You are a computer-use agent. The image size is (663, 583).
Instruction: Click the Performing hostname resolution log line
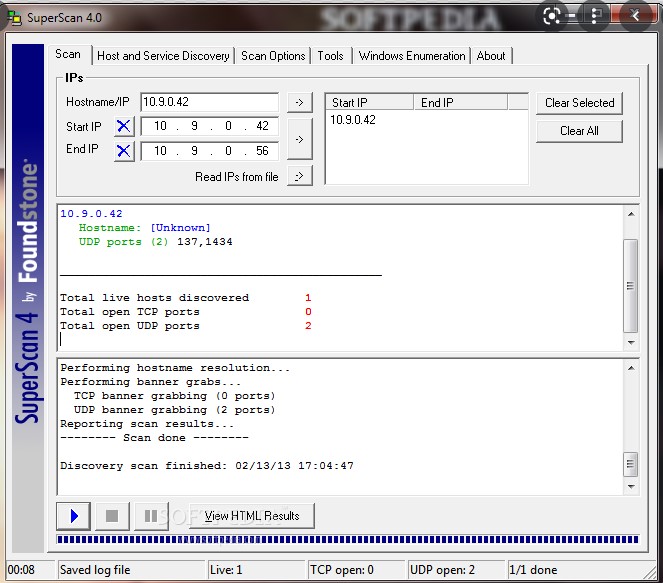pos(175,368)
